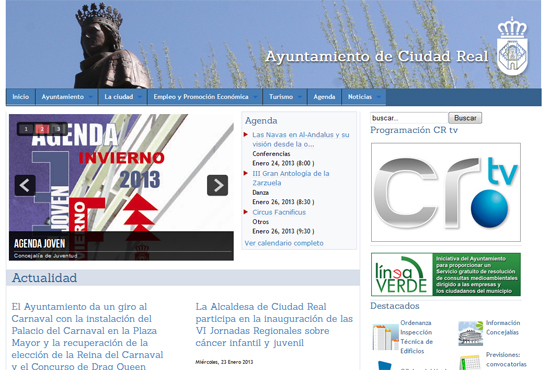
Task: Open the III Gran Antología de la Zarzuela event
Action: (291, 178)
